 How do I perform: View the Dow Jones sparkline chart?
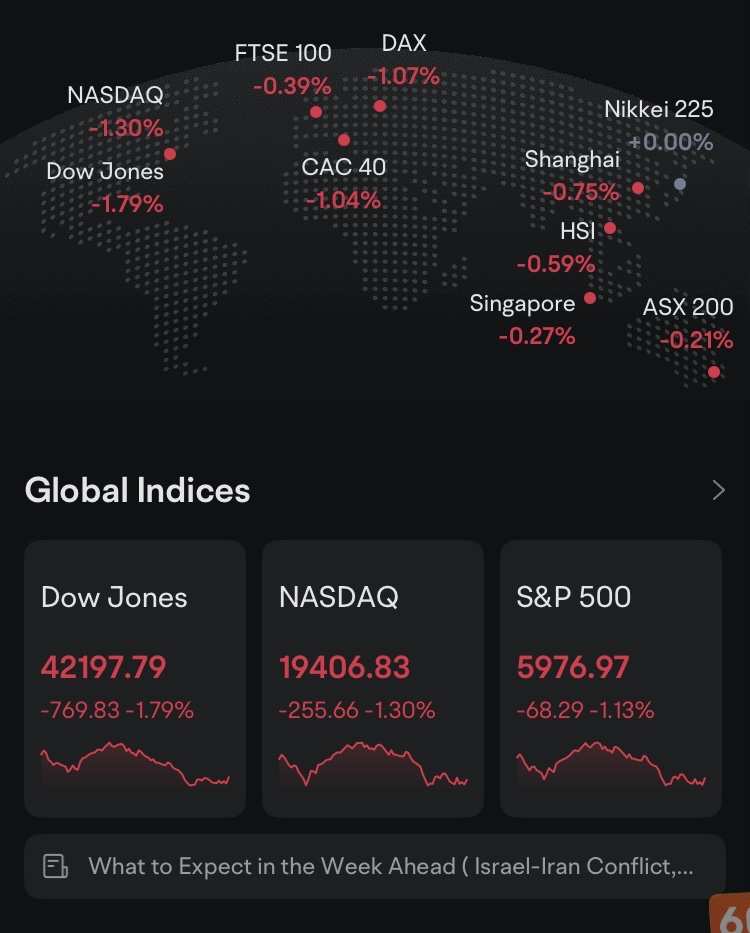135,766
